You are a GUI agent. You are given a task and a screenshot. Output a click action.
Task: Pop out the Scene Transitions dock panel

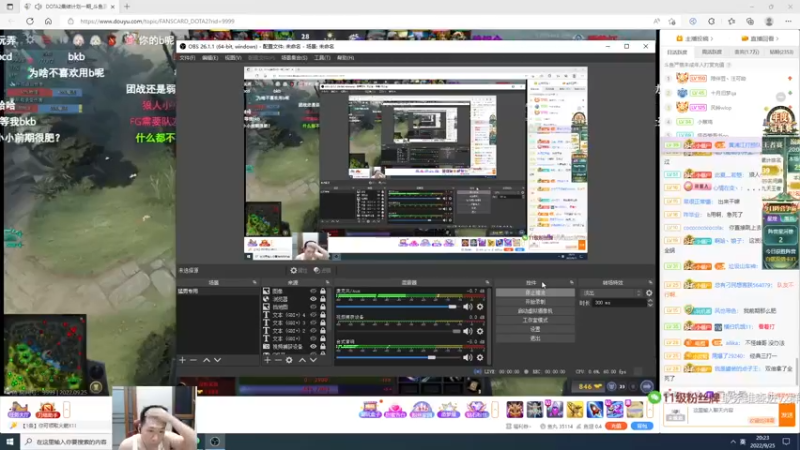point(650,282)
